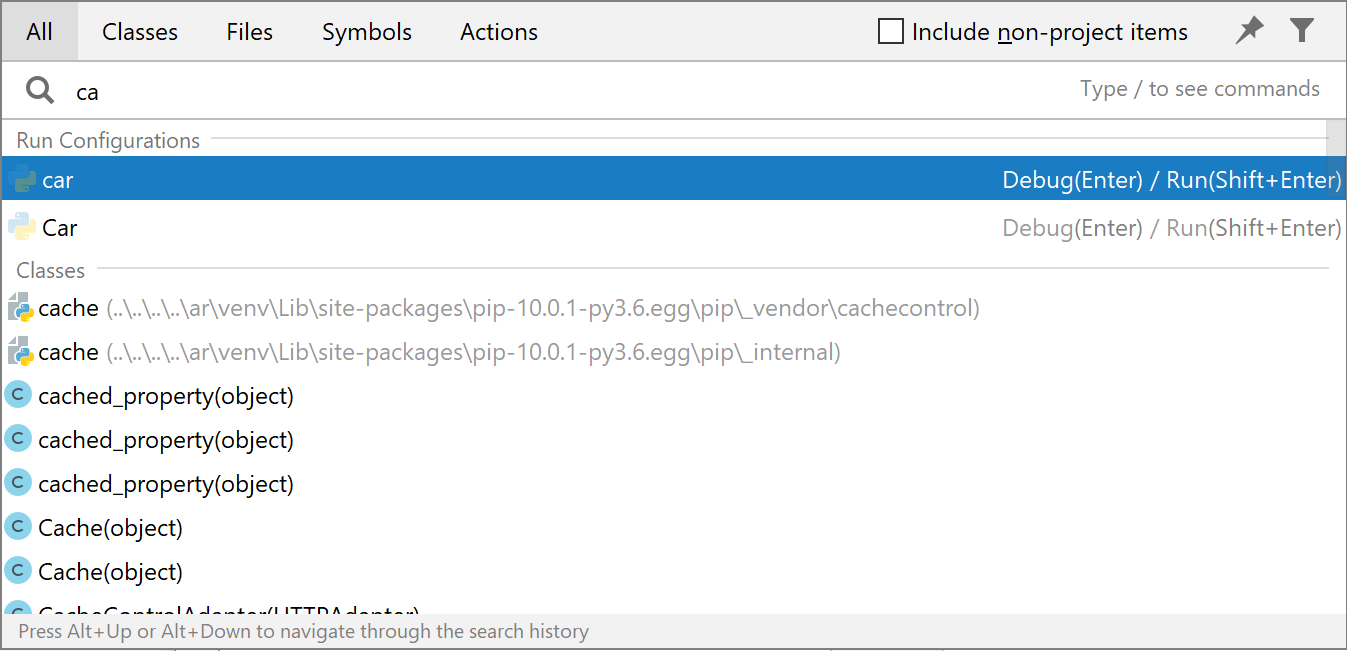
Task: Select the capitalized Car run configuration
Action: [x=673, y=227]
